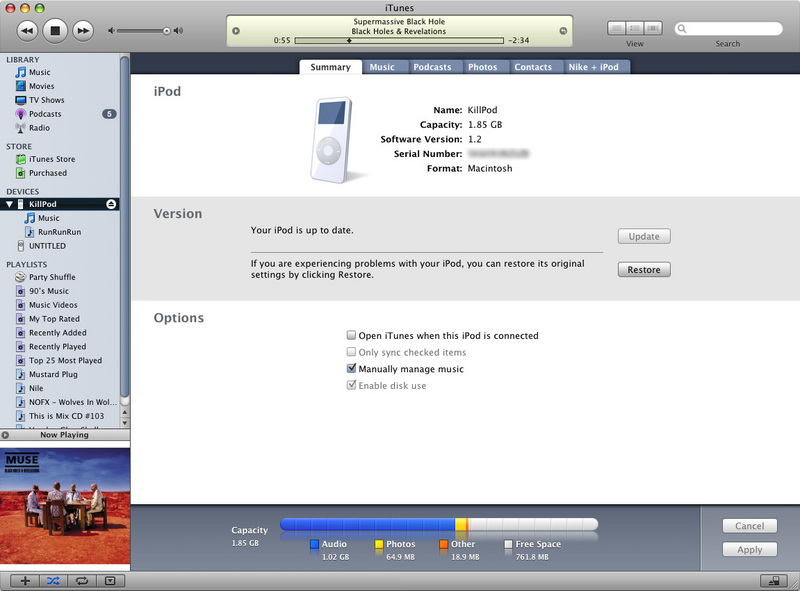Mute using the low volume speaker icon
Viewport: 800px width, 591px height.
point(111,31)
